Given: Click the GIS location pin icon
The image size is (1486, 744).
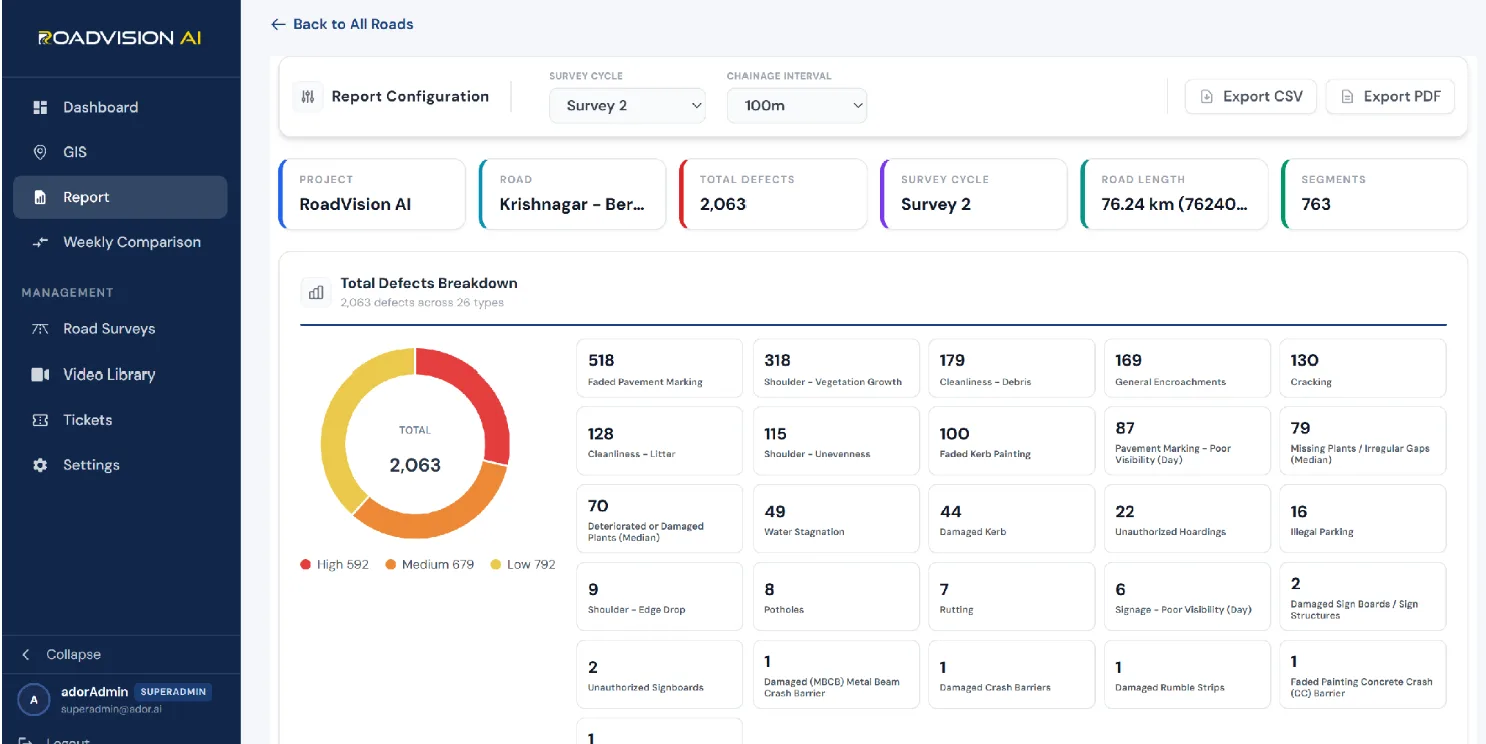Looking at the screenshot, I should pyautogui.click(x=40, y=152).
